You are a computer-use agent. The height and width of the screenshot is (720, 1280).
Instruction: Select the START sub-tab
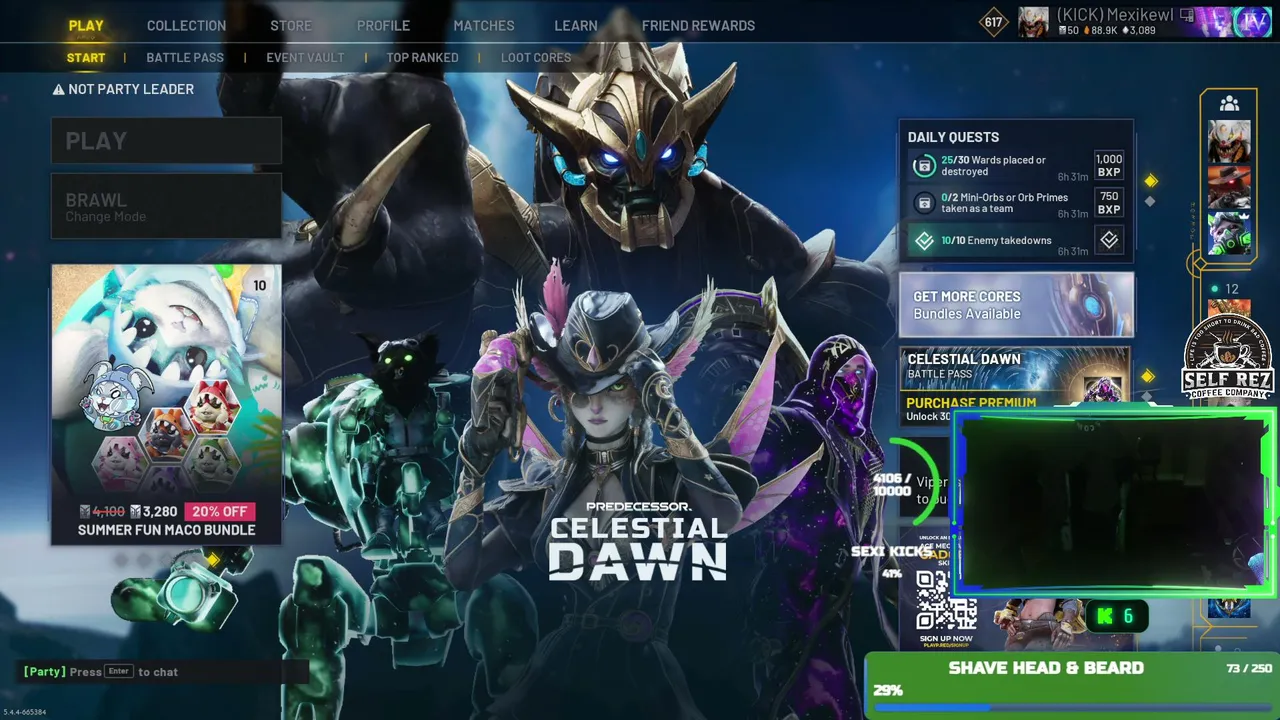point(86,58)
